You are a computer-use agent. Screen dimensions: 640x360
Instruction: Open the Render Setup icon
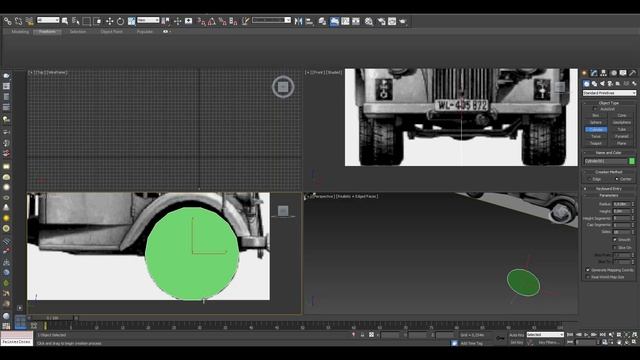381,21
